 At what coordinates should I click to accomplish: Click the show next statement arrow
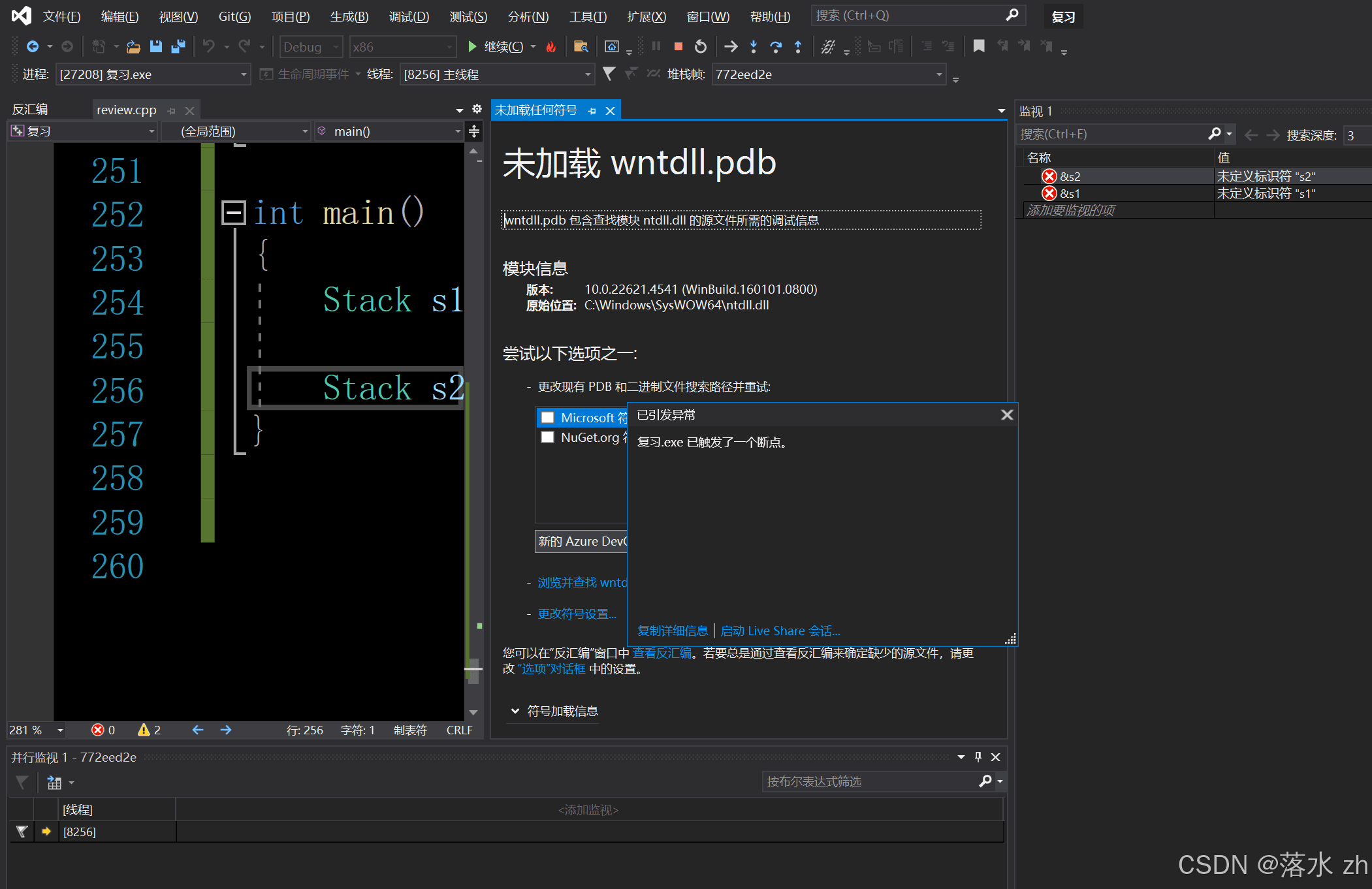coord(731,46)
